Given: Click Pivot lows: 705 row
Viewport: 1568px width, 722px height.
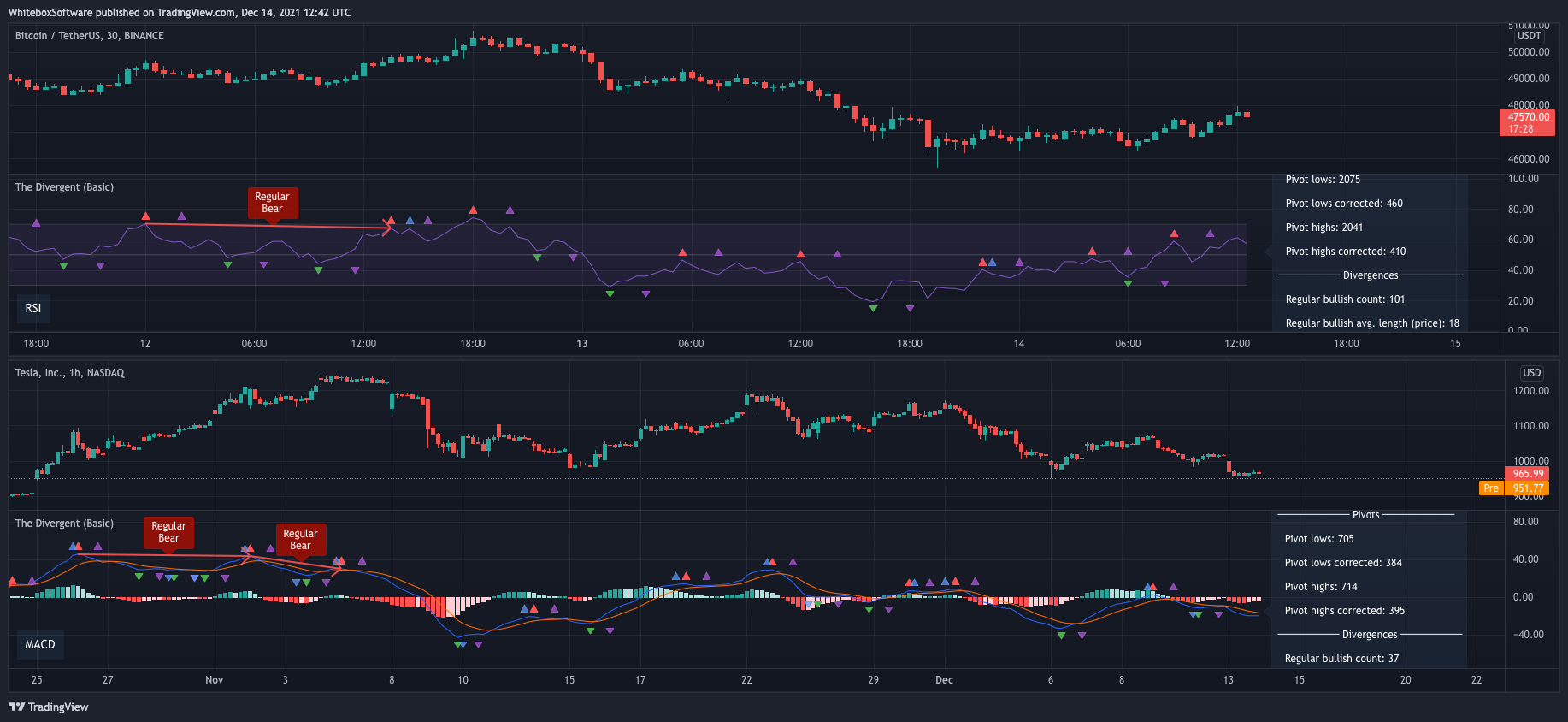Looking at the screenshot, I should pos(1319,539).
